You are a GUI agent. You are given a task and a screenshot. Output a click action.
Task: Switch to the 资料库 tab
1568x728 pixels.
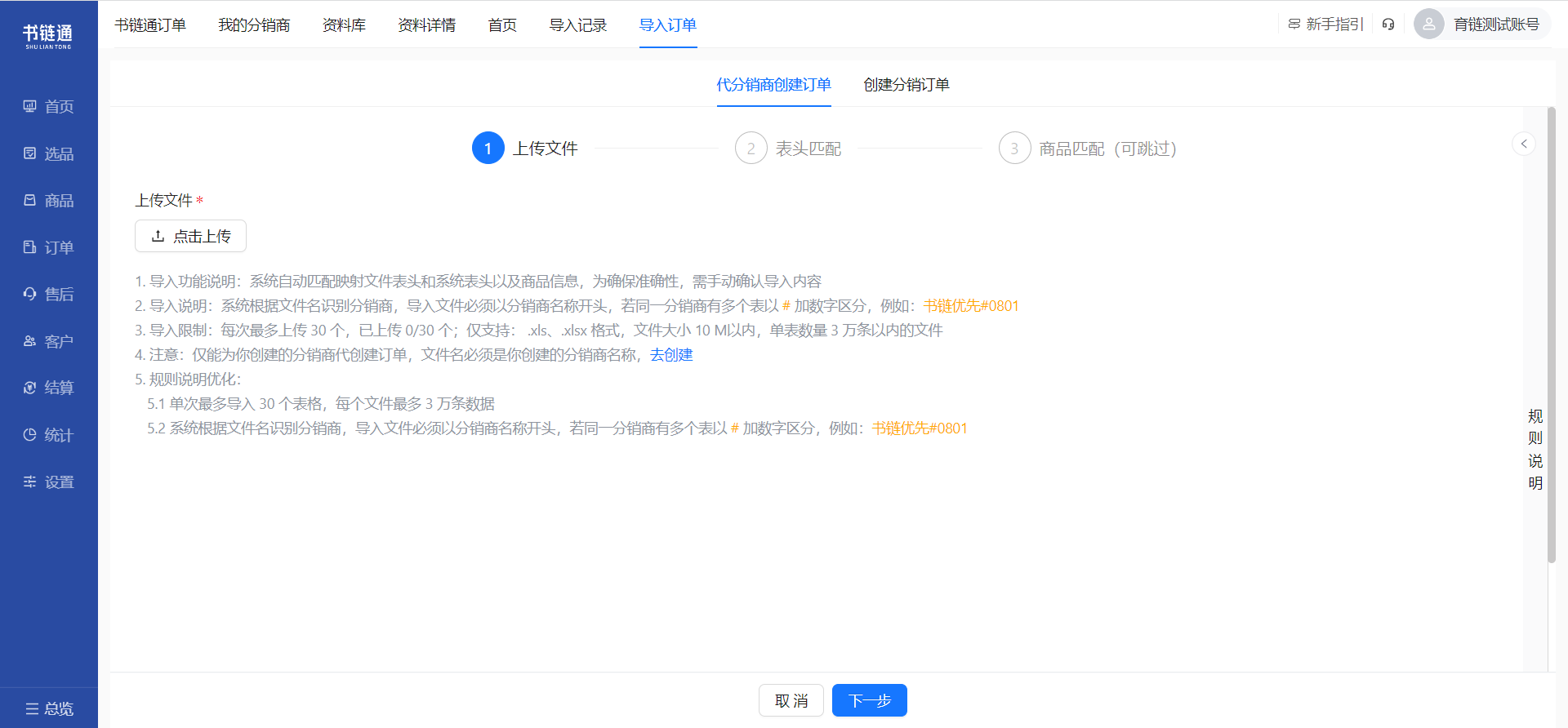point(344,25)
